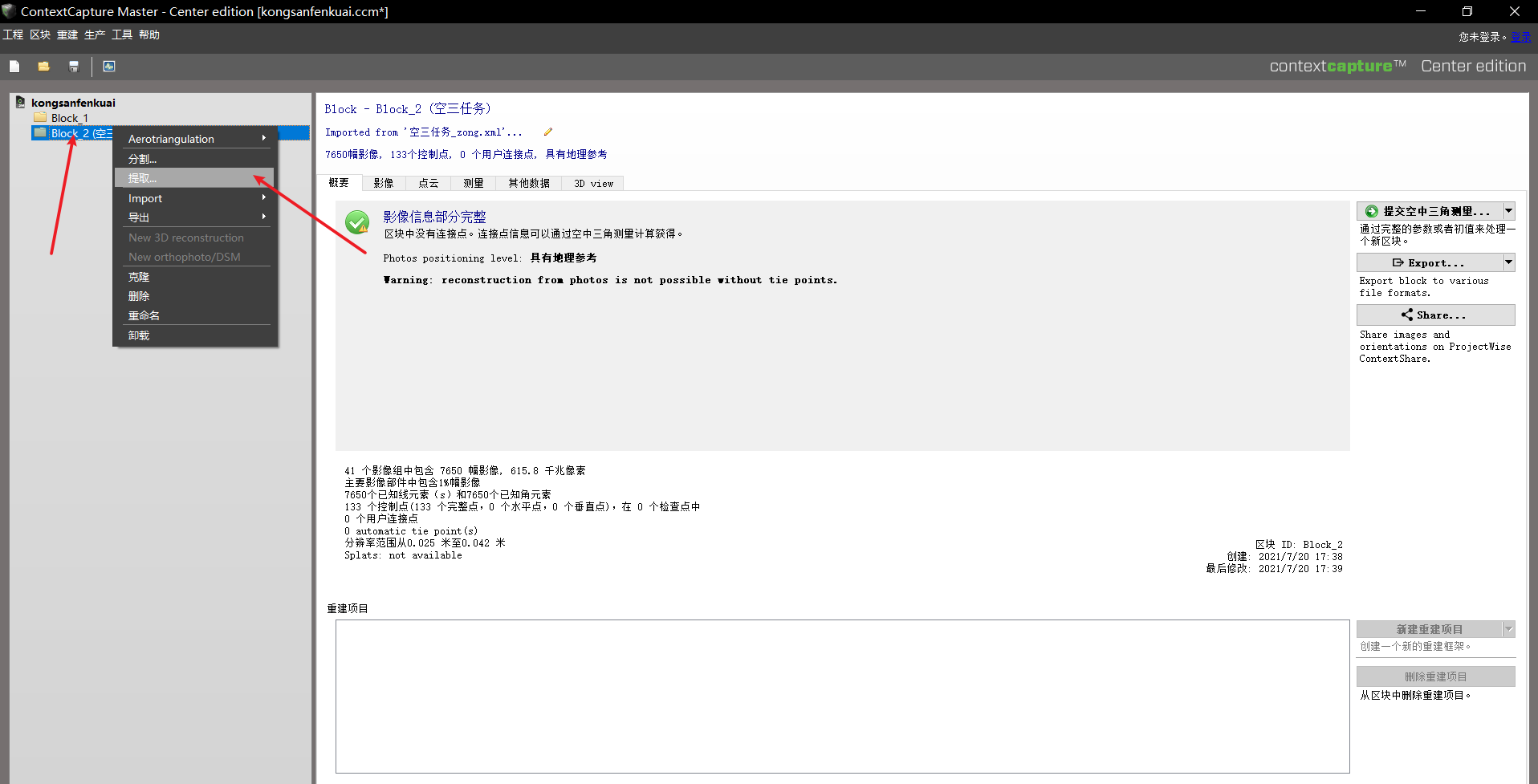Choose 克隆 from the context menu
This screenshot has width=1538, height=784.
[x=195, y=277]
